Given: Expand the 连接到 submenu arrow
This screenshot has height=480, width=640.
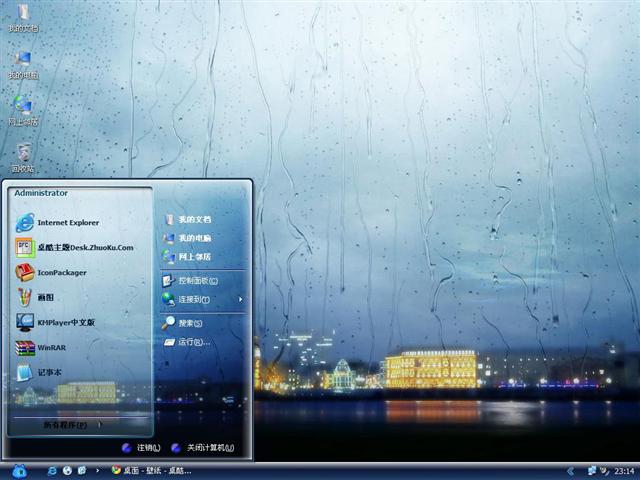Looking at the screenshot, I should point(240,299).
